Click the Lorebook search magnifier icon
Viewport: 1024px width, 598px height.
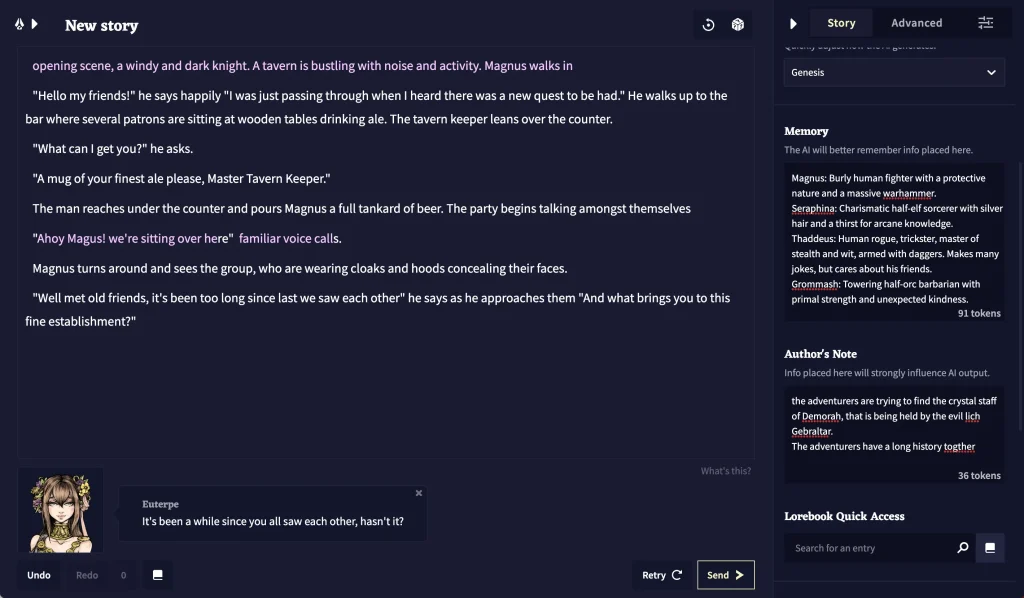coord(963,548)
